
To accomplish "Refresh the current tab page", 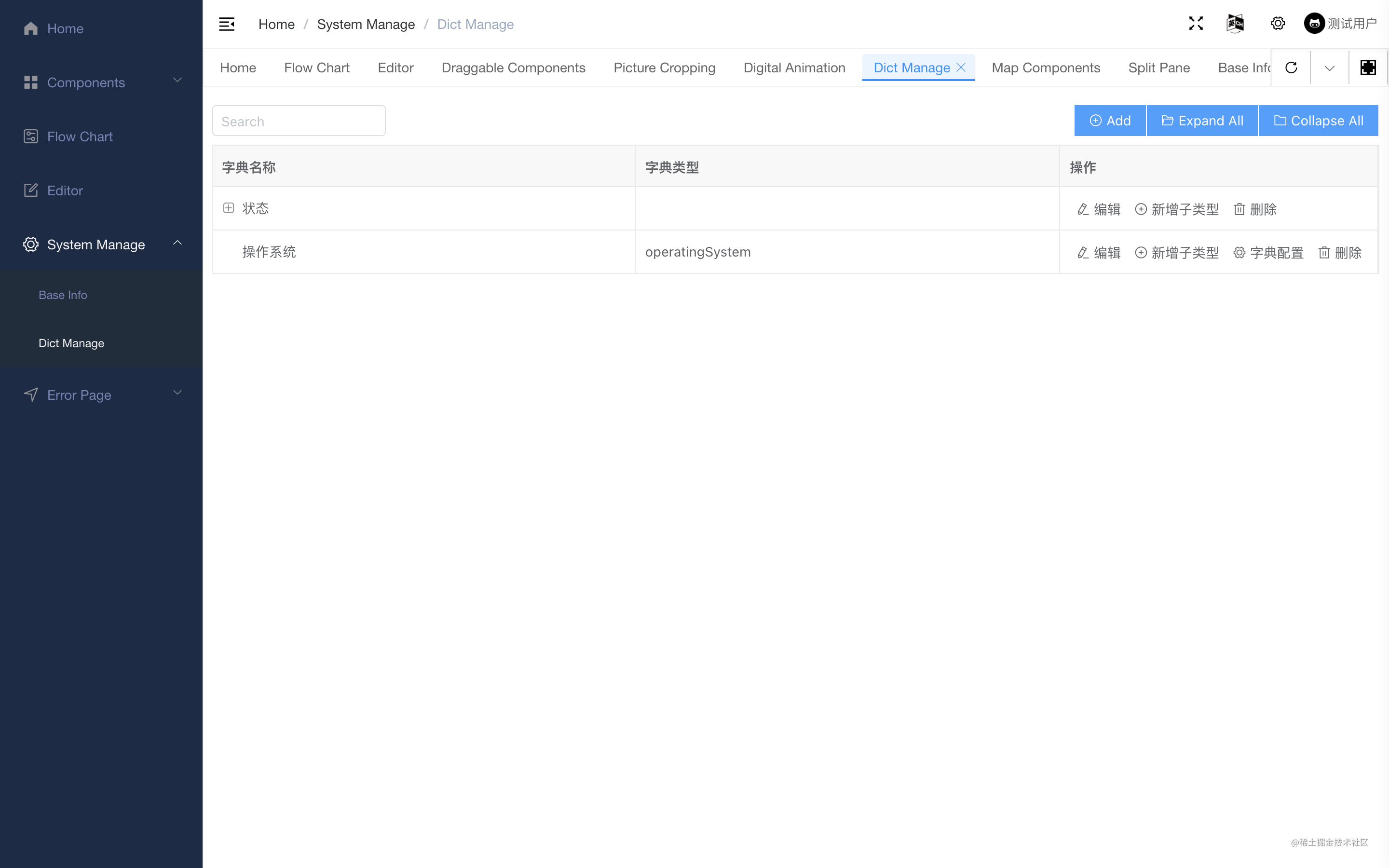I will pos(1291,68).
